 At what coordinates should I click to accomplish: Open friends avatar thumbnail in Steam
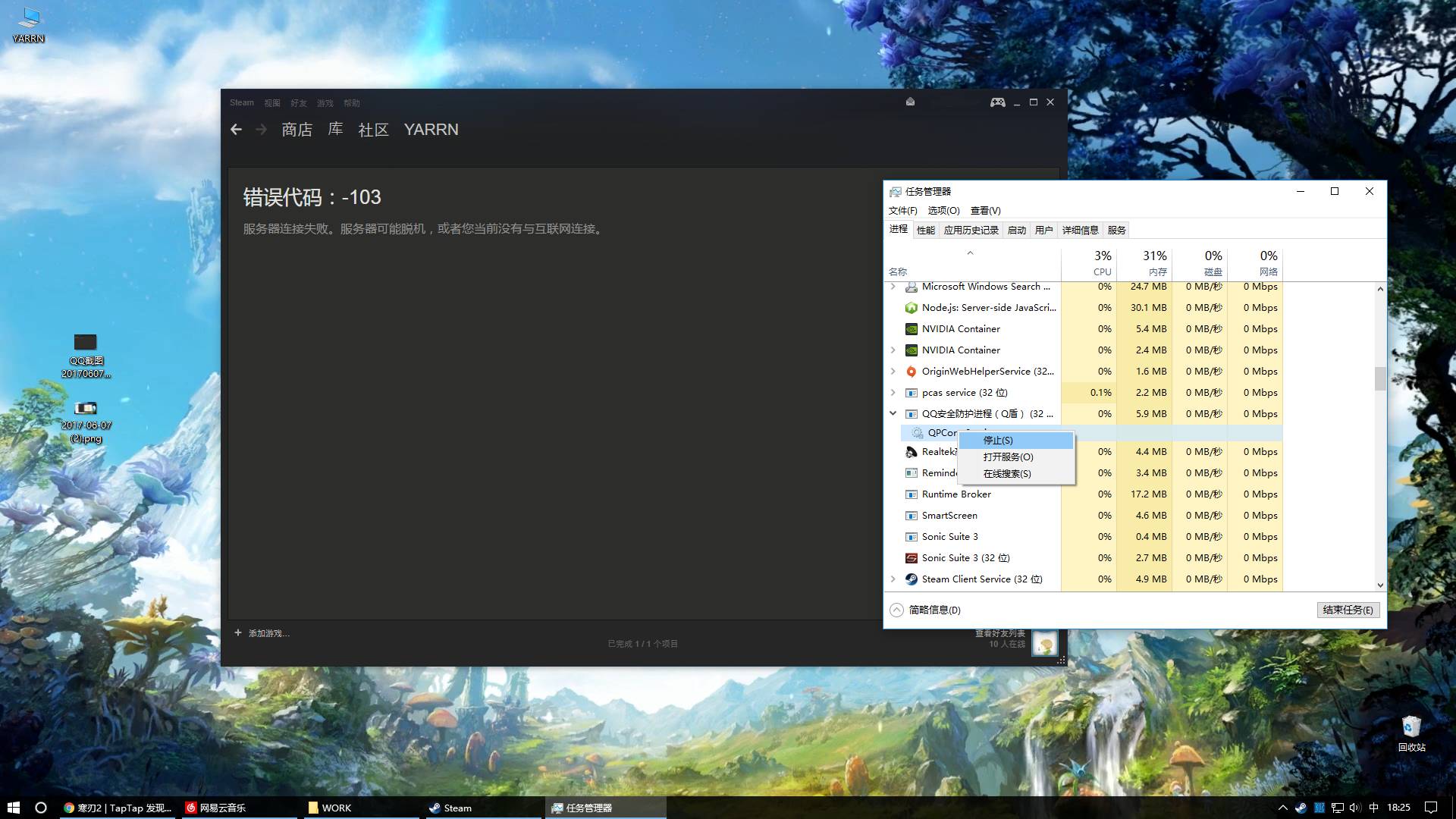(1045, 643)
